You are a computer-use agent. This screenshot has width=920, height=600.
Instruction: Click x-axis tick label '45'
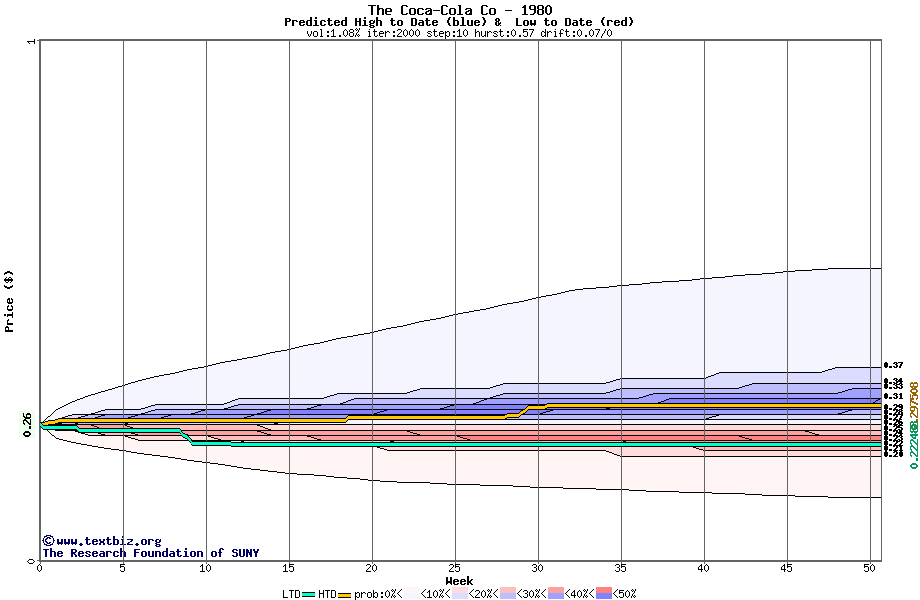pyautogui.click(x=786, y=568)
